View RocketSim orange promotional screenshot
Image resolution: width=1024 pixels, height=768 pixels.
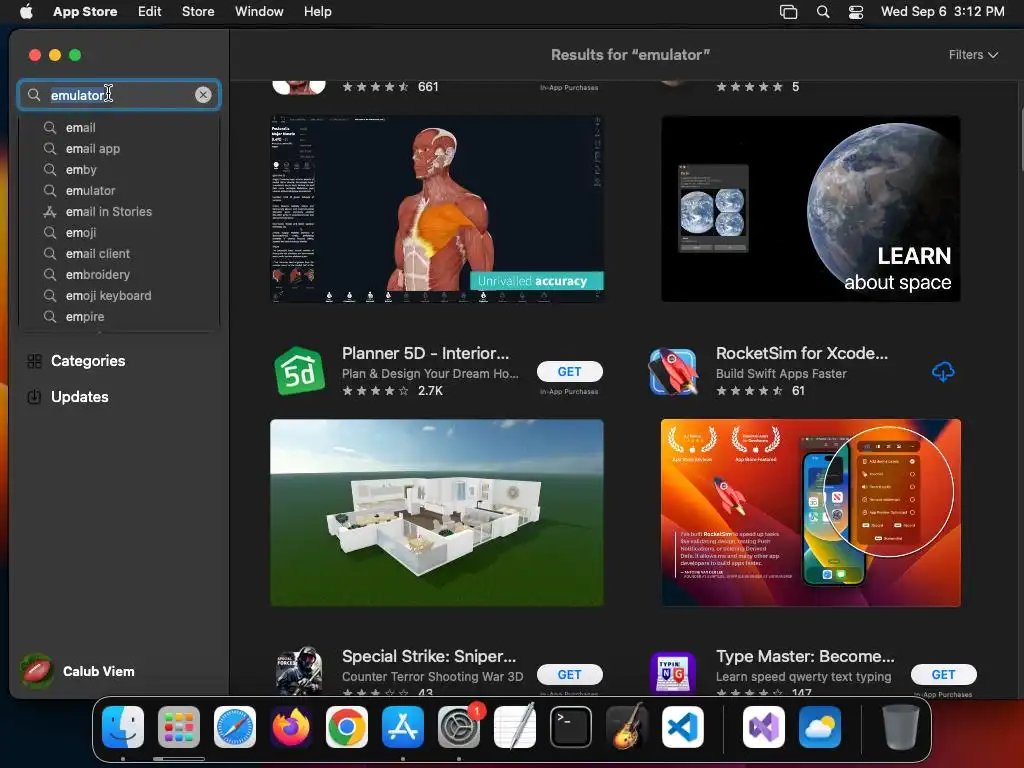(x=810, y=513)
